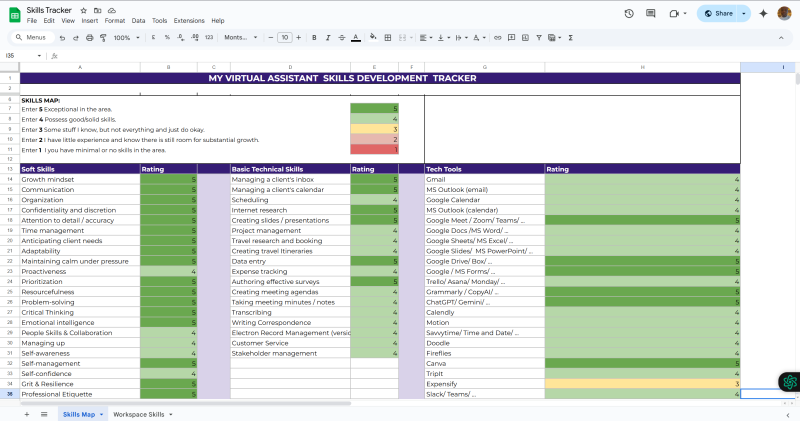Open the File menu
The height and width of the screenshot is (421, 800).
tap(32, 21)
